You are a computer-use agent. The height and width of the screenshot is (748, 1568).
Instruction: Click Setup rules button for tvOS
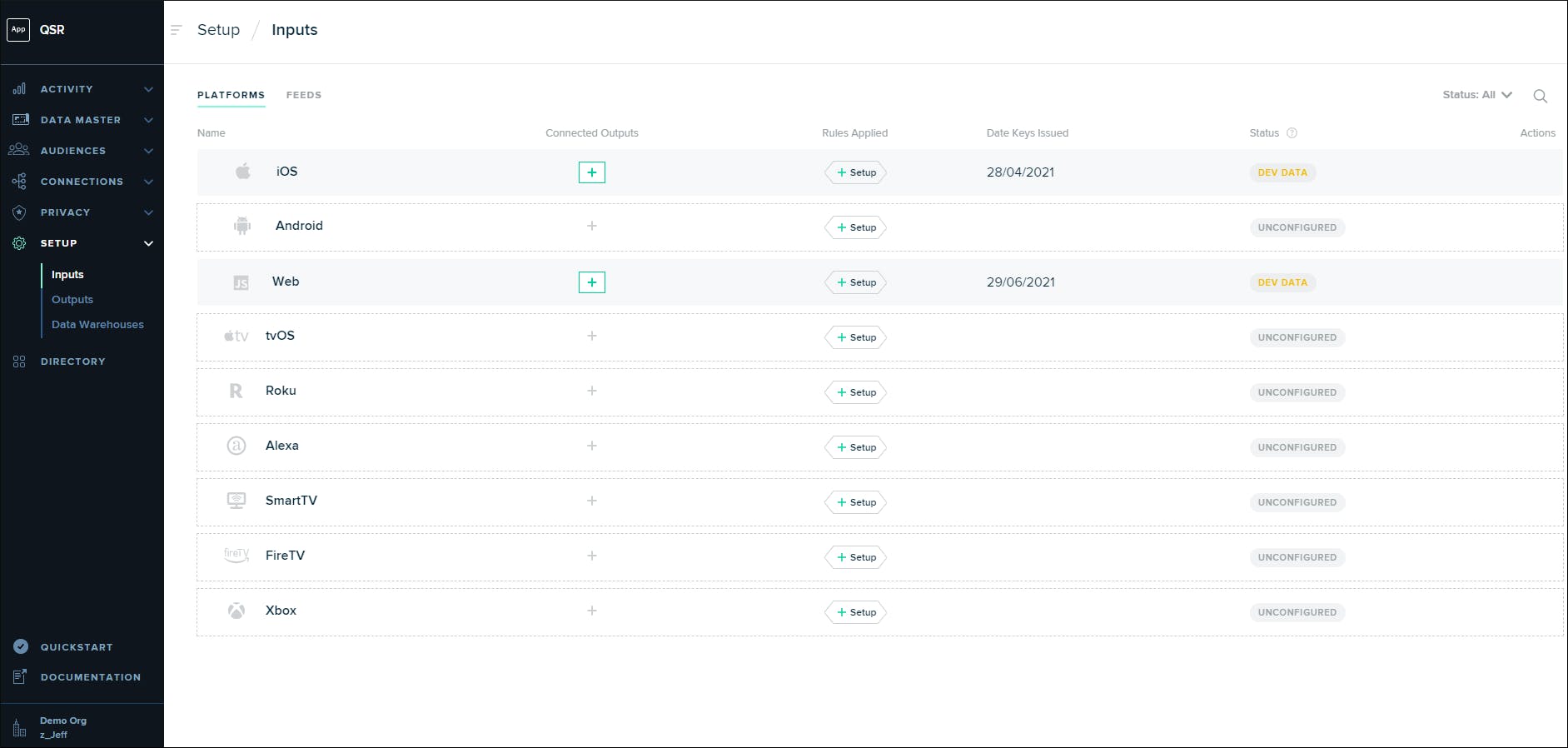click(856, 337)
